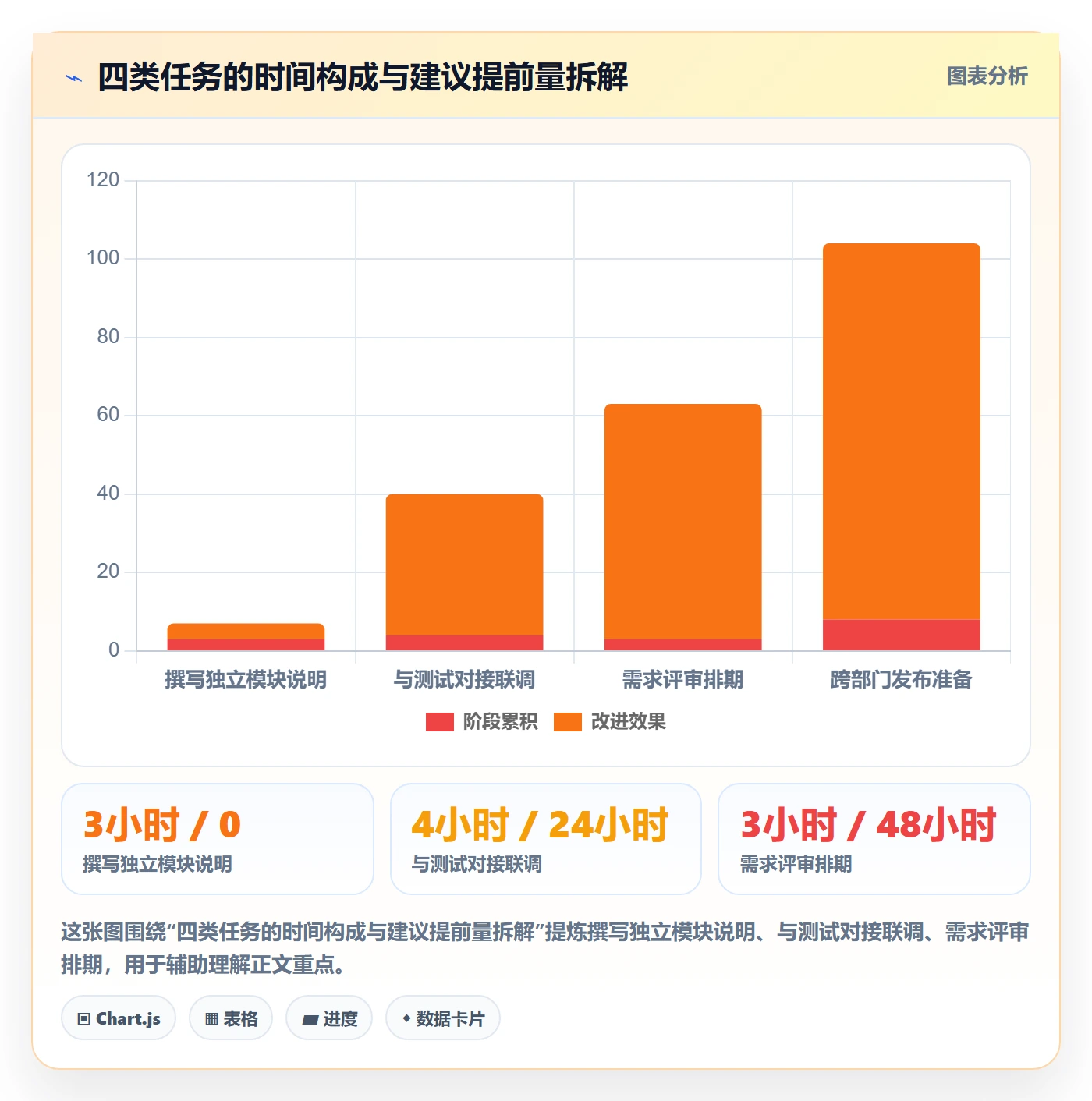Click the 与测试对接联调 caption in the stat card
The height and width of the screenshot is (1101, 1092).
(x=477, y=864)
